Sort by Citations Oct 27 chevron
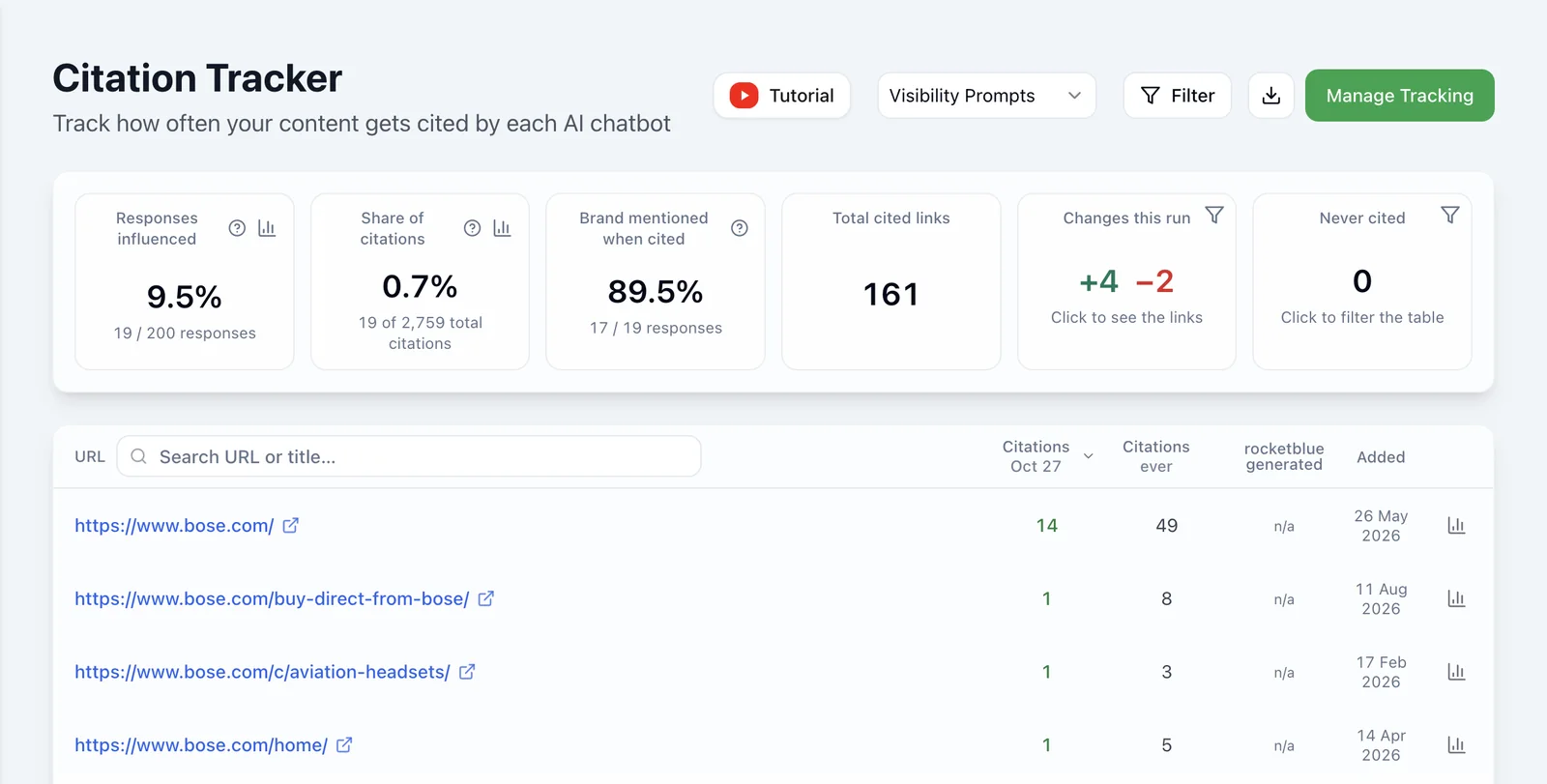 click(x=1088, y=456)
